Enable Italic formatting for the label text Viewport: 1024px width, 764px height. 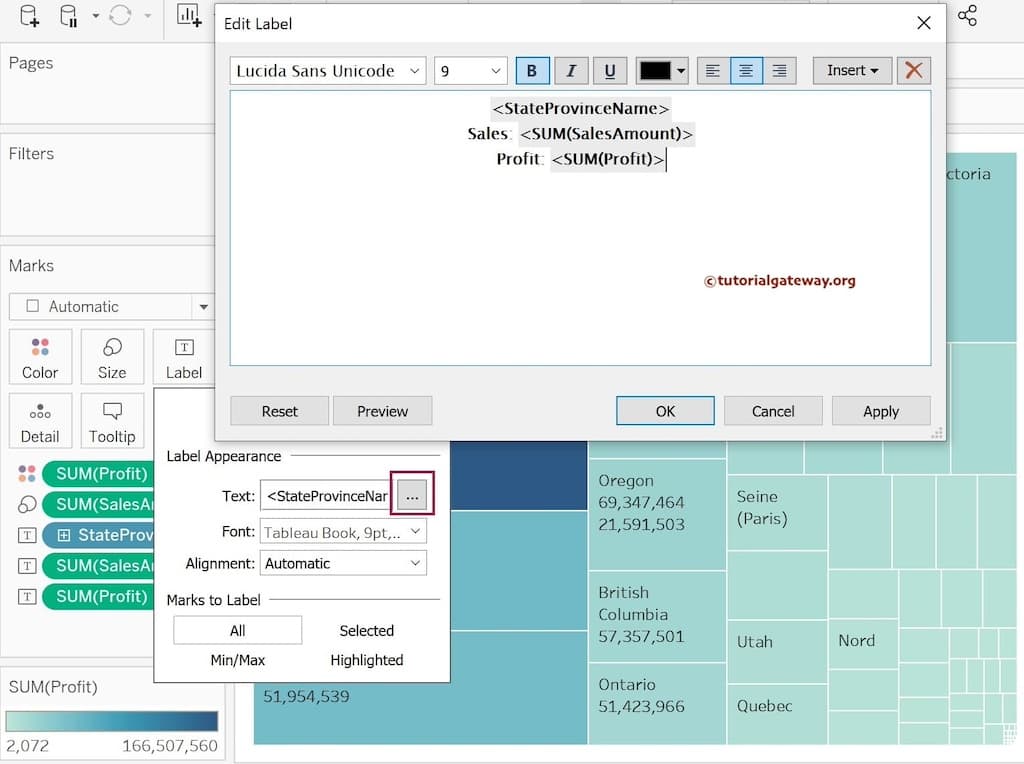(571, 70)
